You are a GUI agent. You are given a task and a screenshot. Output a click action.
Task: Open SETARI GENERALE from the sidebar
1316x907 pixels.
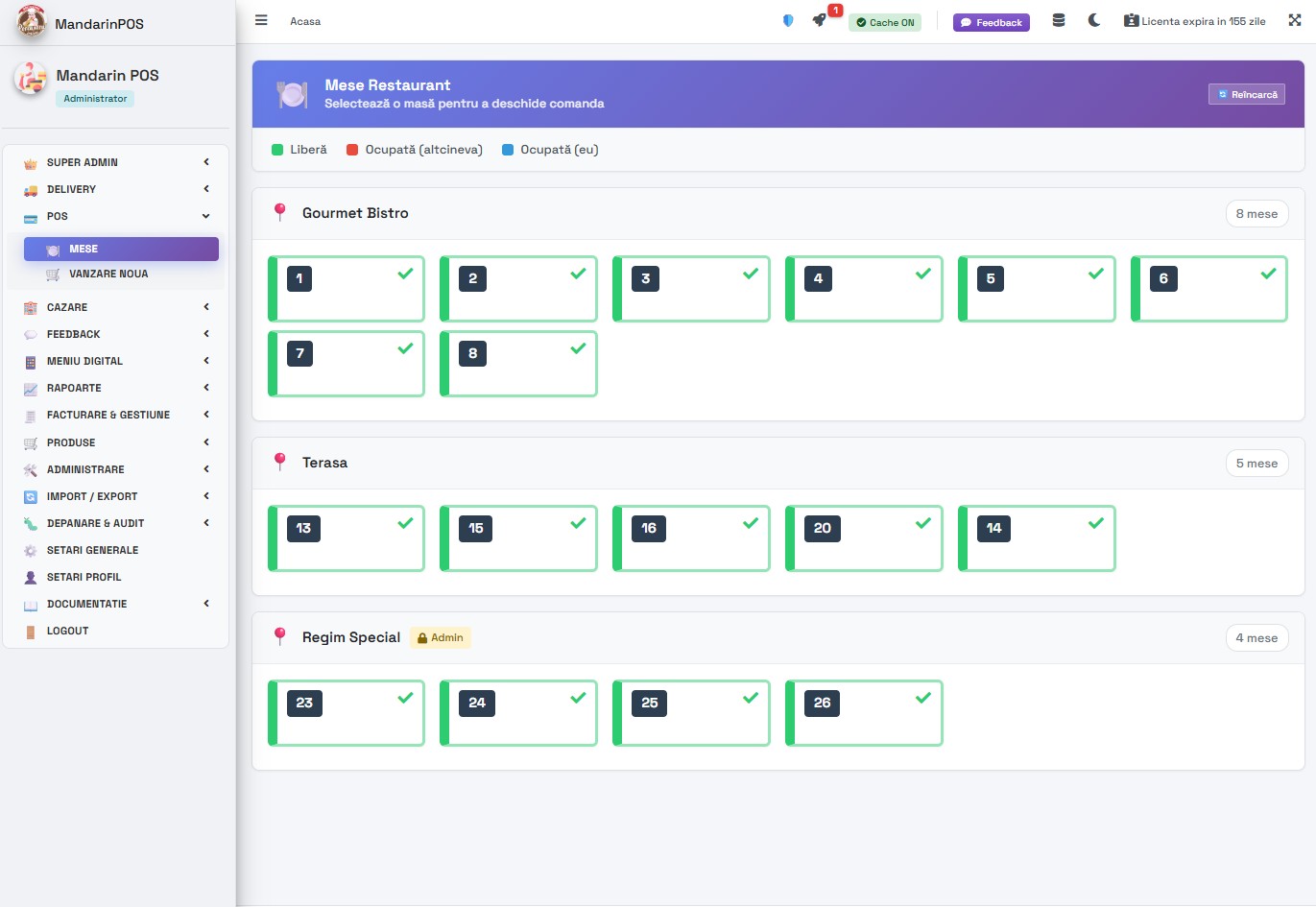point(92,550)
